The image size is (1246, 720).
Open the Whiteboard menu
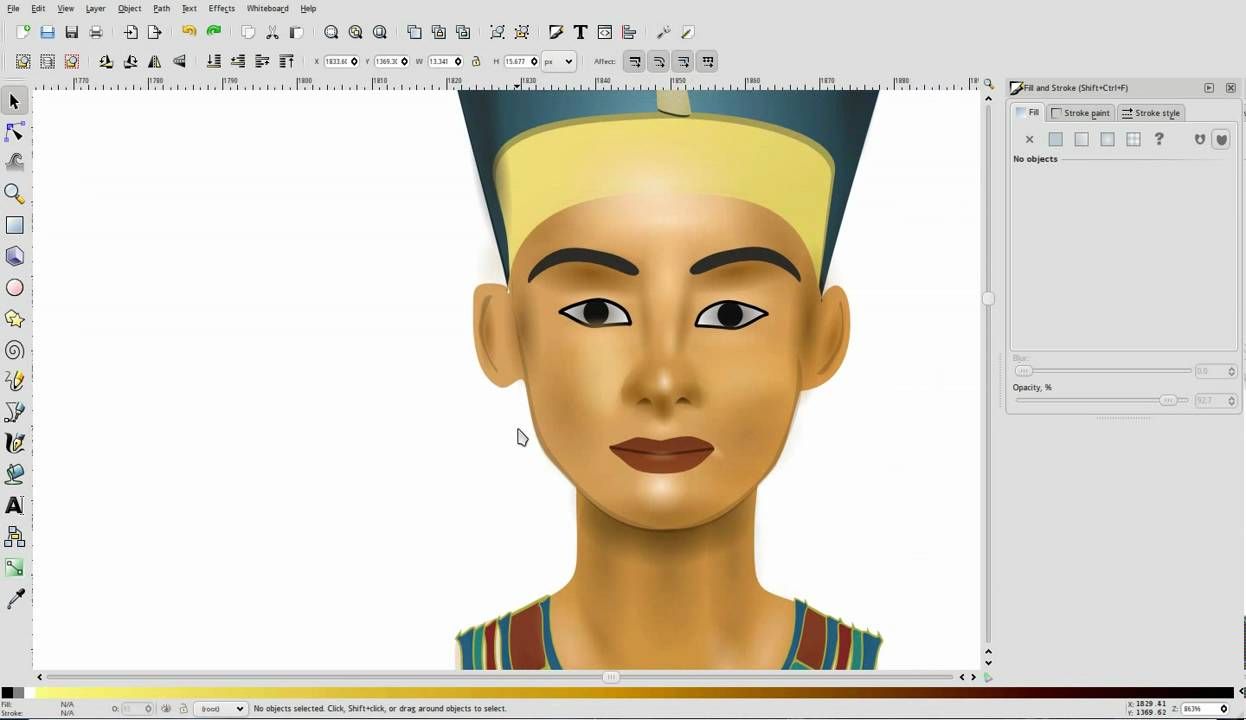[267, 8]
